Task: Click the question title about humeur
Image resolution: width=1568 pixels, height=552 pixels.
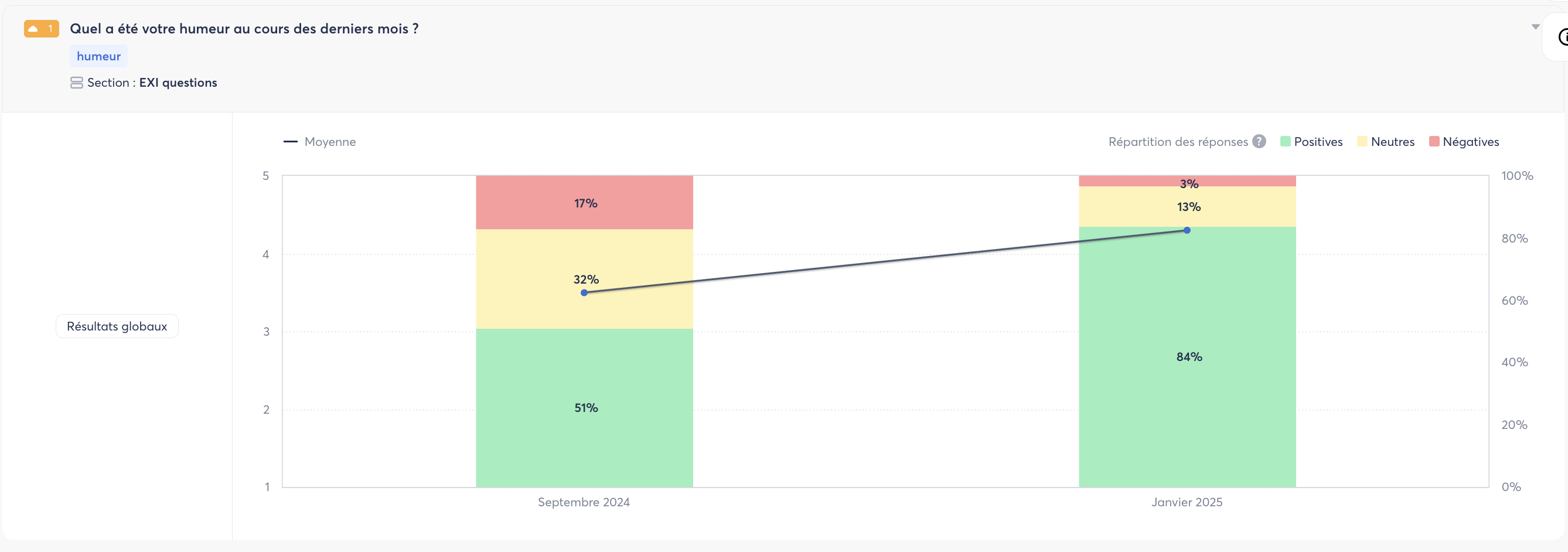Action: click(x=244, y=29)
